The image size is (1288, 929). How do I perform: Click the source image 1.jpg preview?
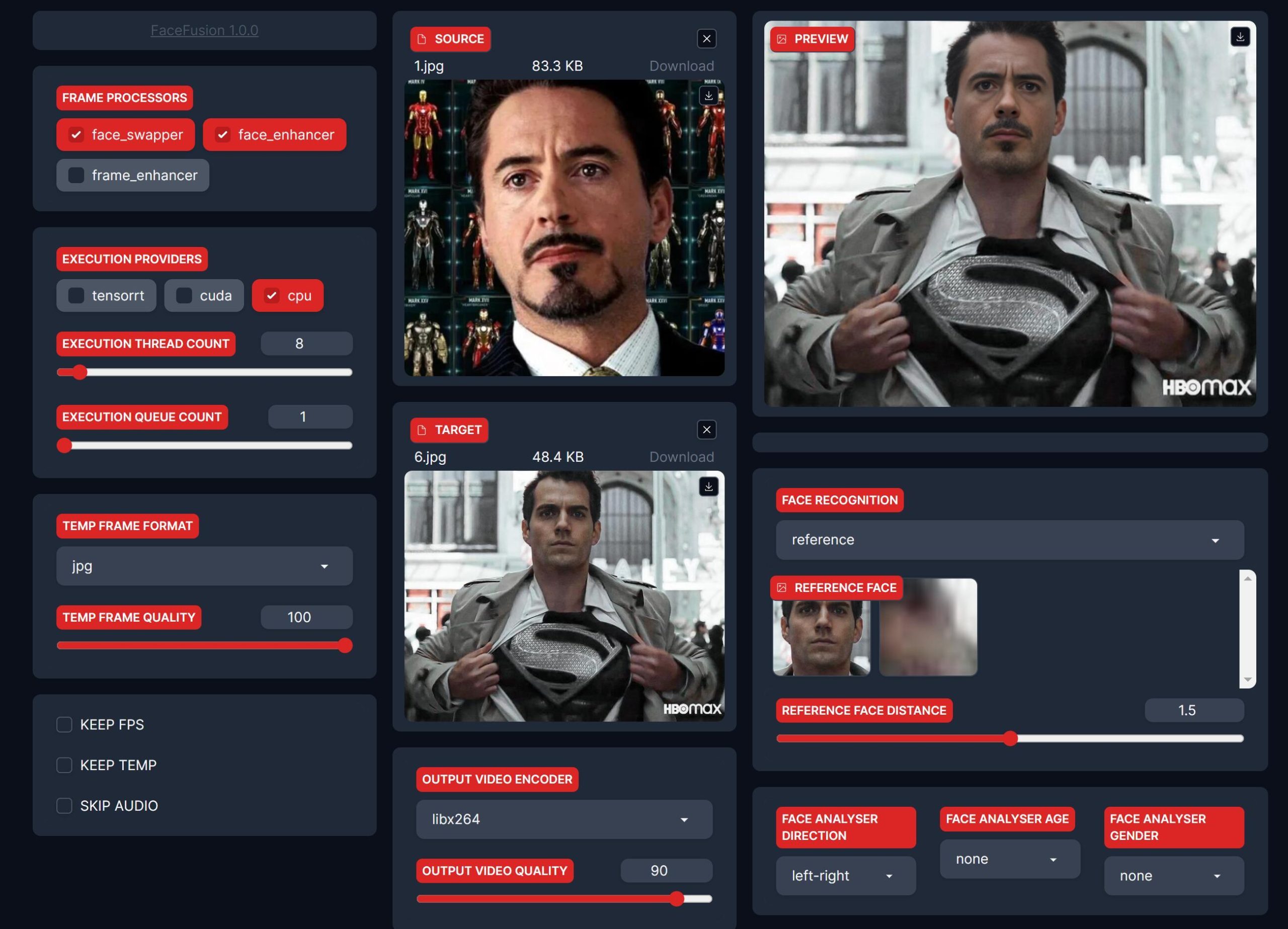[564, 228]
